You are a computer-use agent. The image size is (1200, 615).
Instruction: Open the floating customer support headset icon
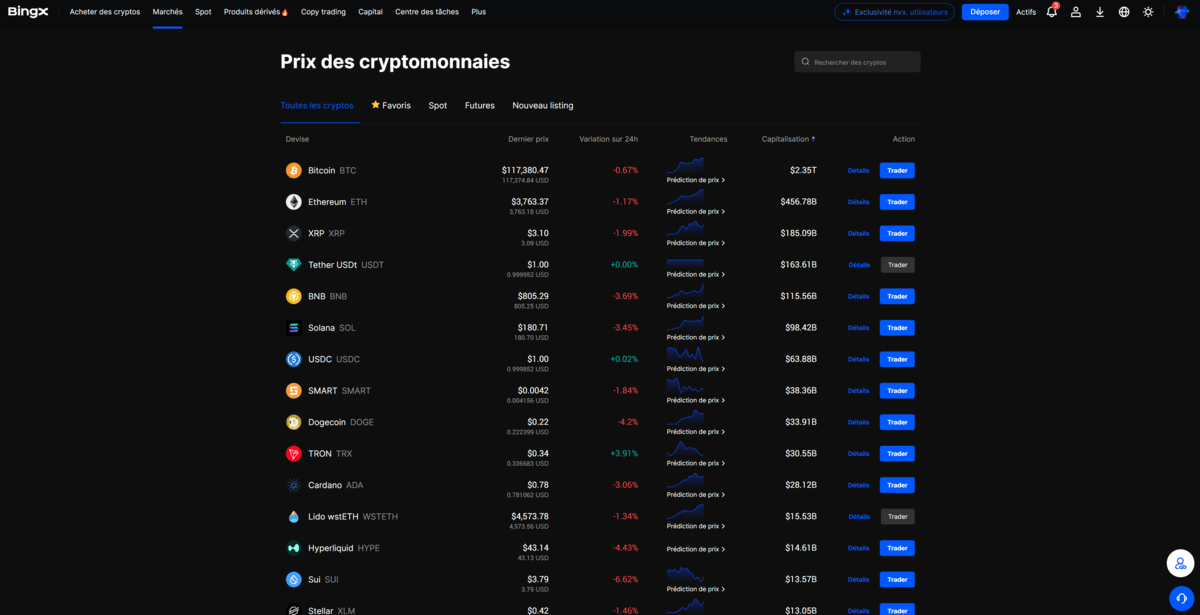coord(1181,598)
